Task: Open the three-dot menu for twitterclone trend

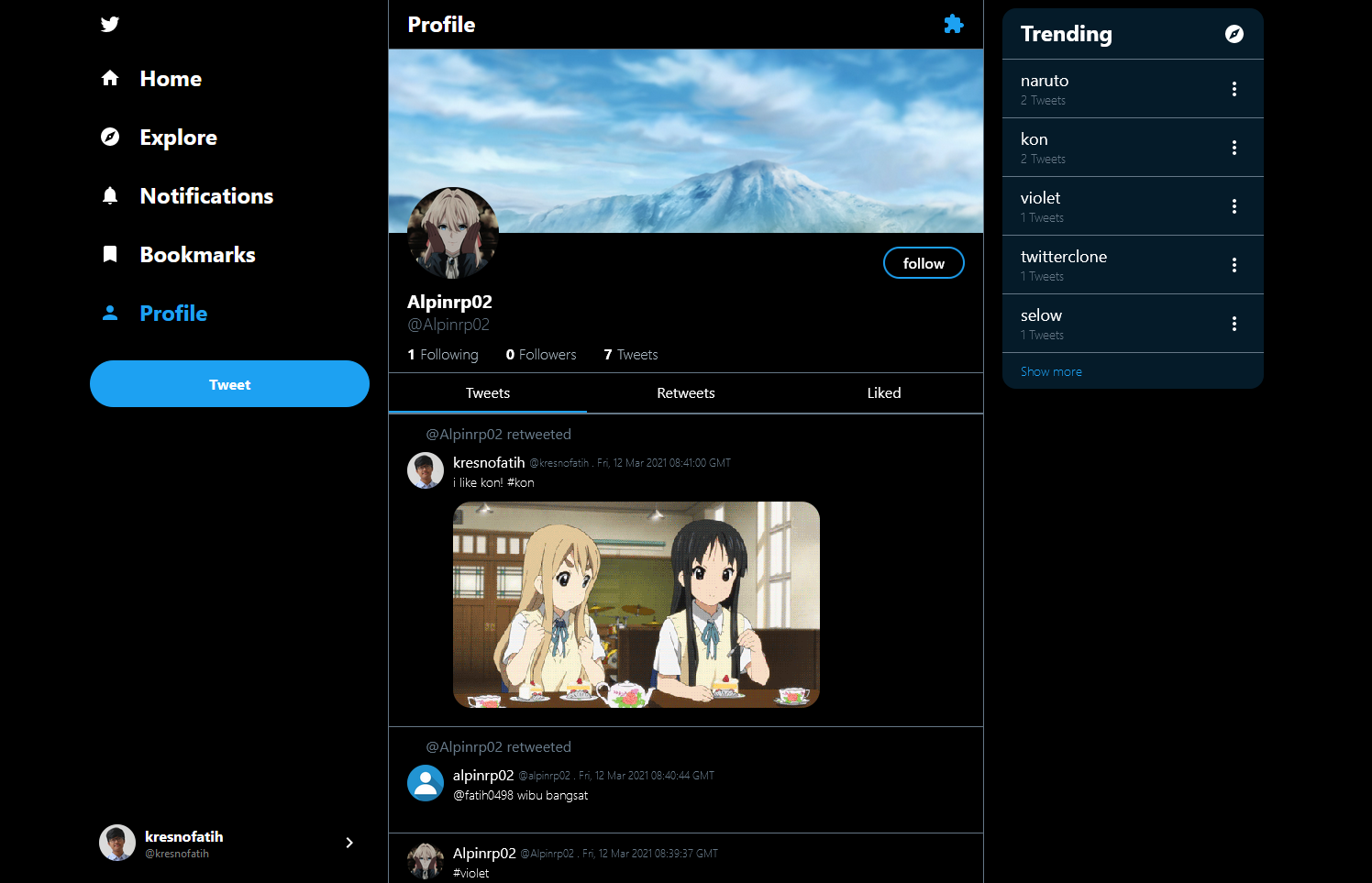Action: point(1234,265)
